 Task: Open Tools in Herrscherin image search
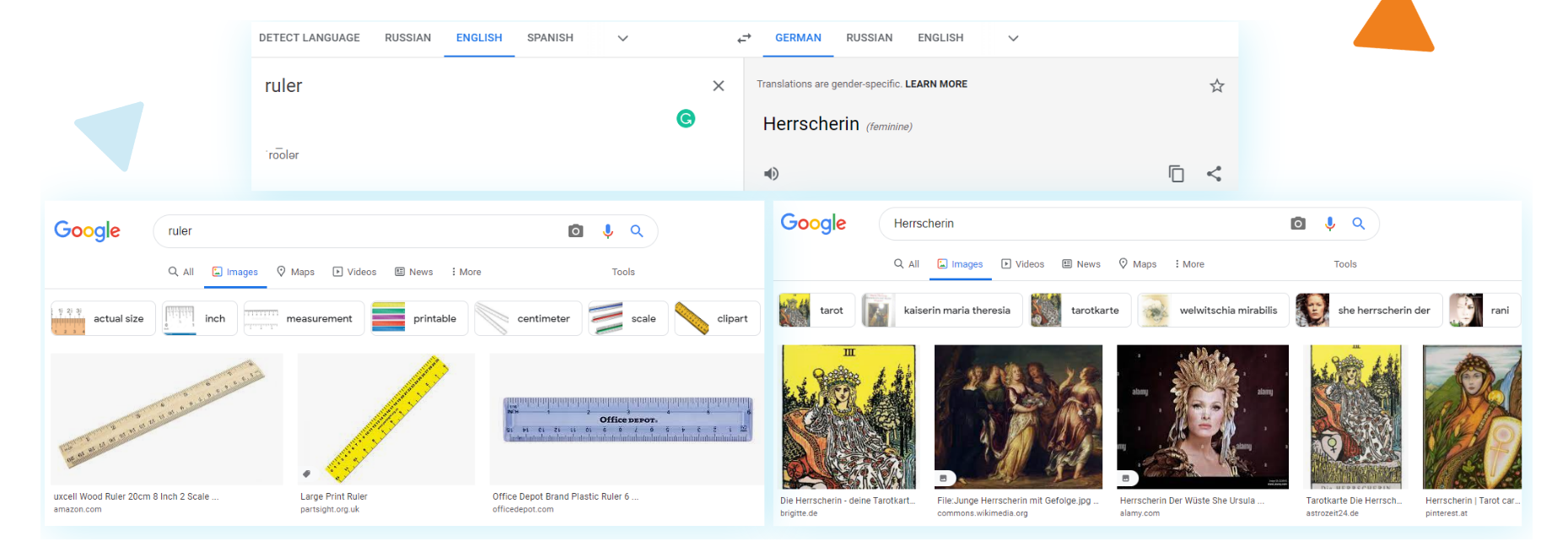click(x=1344, y=264)
